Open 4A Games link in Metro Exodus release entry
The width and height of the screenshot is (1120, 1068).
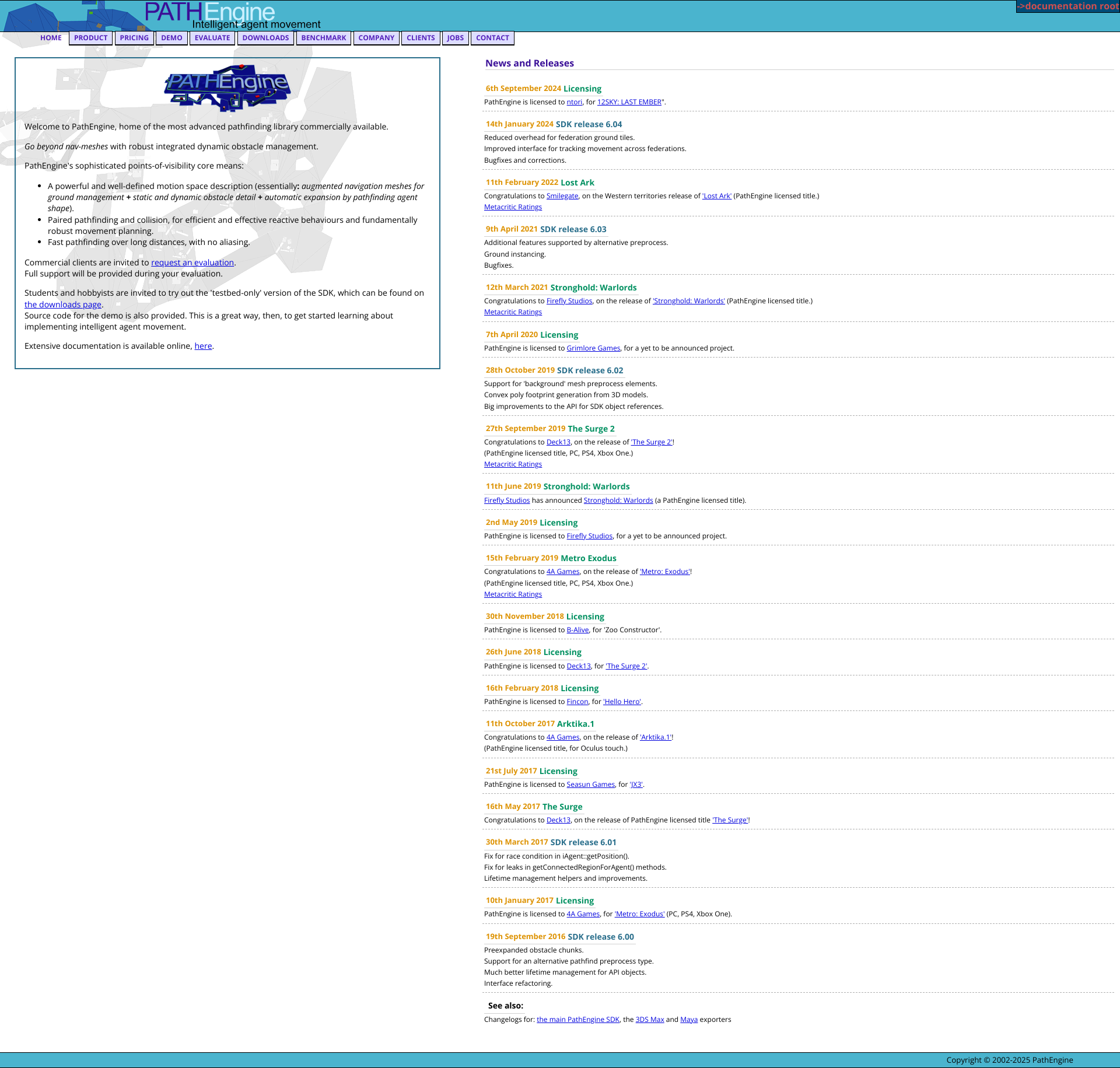563,572
